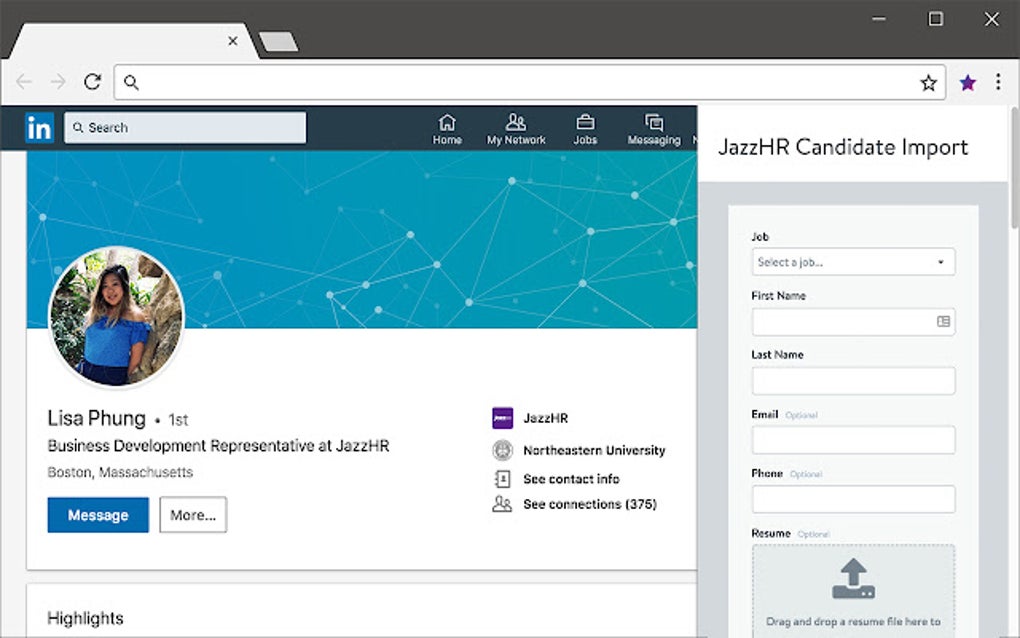
Task: Click the browser forward arrow
Action: click(58, 82)
